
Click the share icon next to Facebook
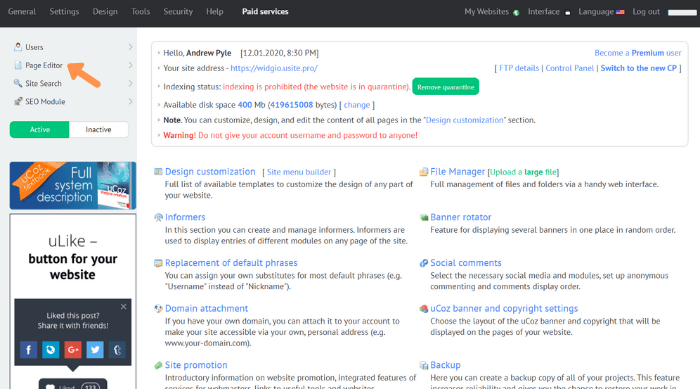click(x=50, y=350)
